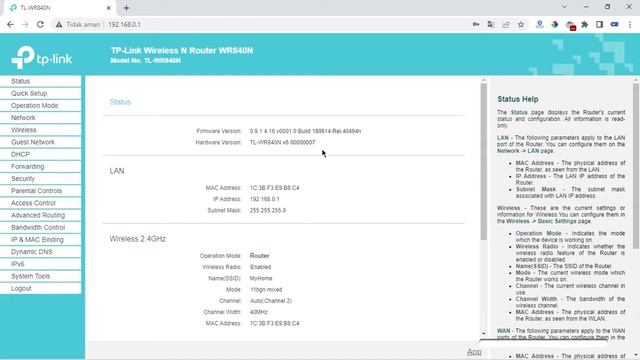Click the Status Help heading
Screen dimensions: 640x360
pyautogui.click(x=518, y=99)
